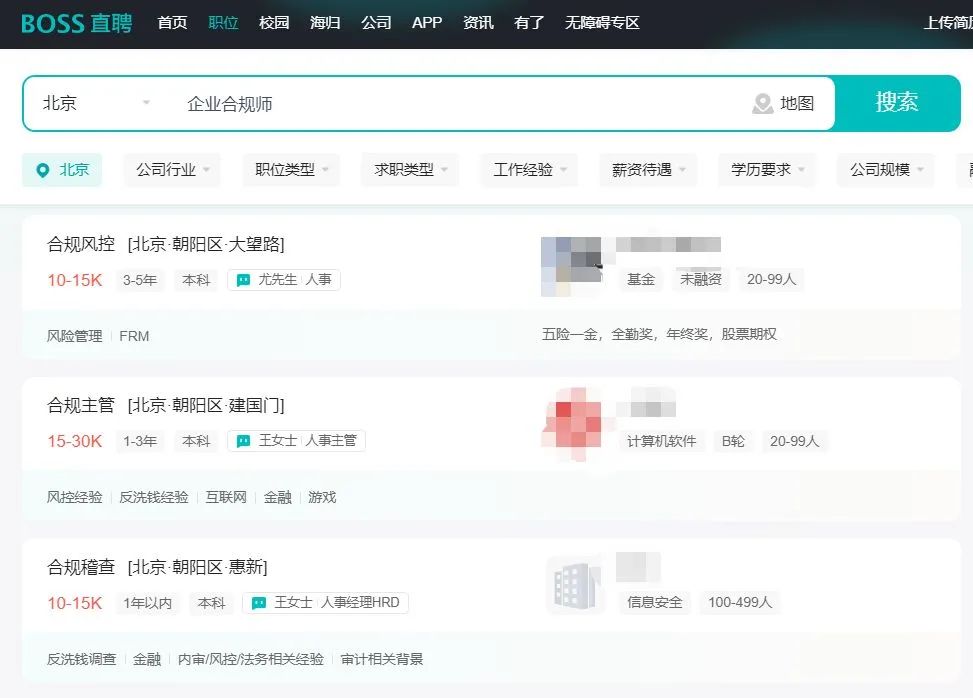The image size is (973, 698).
Task: Open 合规风控 job title link
Action: coord(81,244)
